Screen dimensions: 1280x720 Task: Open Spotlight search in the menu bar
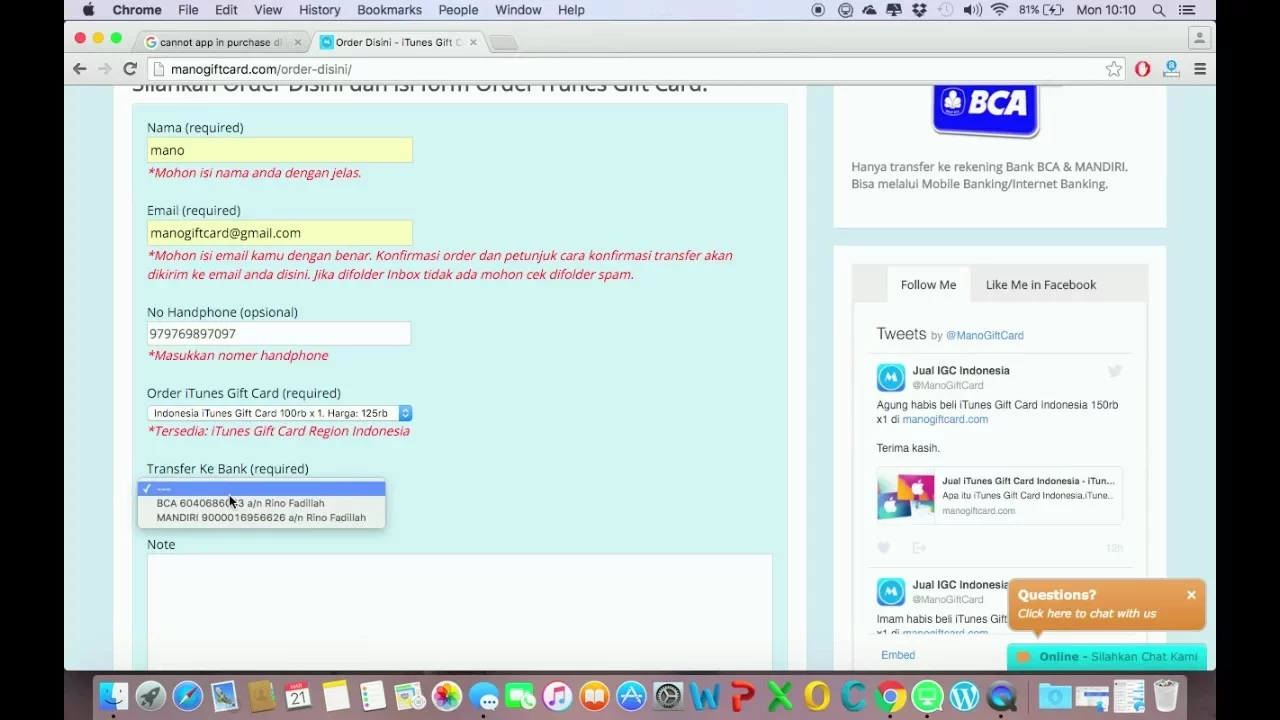(x=1159, y=10)
